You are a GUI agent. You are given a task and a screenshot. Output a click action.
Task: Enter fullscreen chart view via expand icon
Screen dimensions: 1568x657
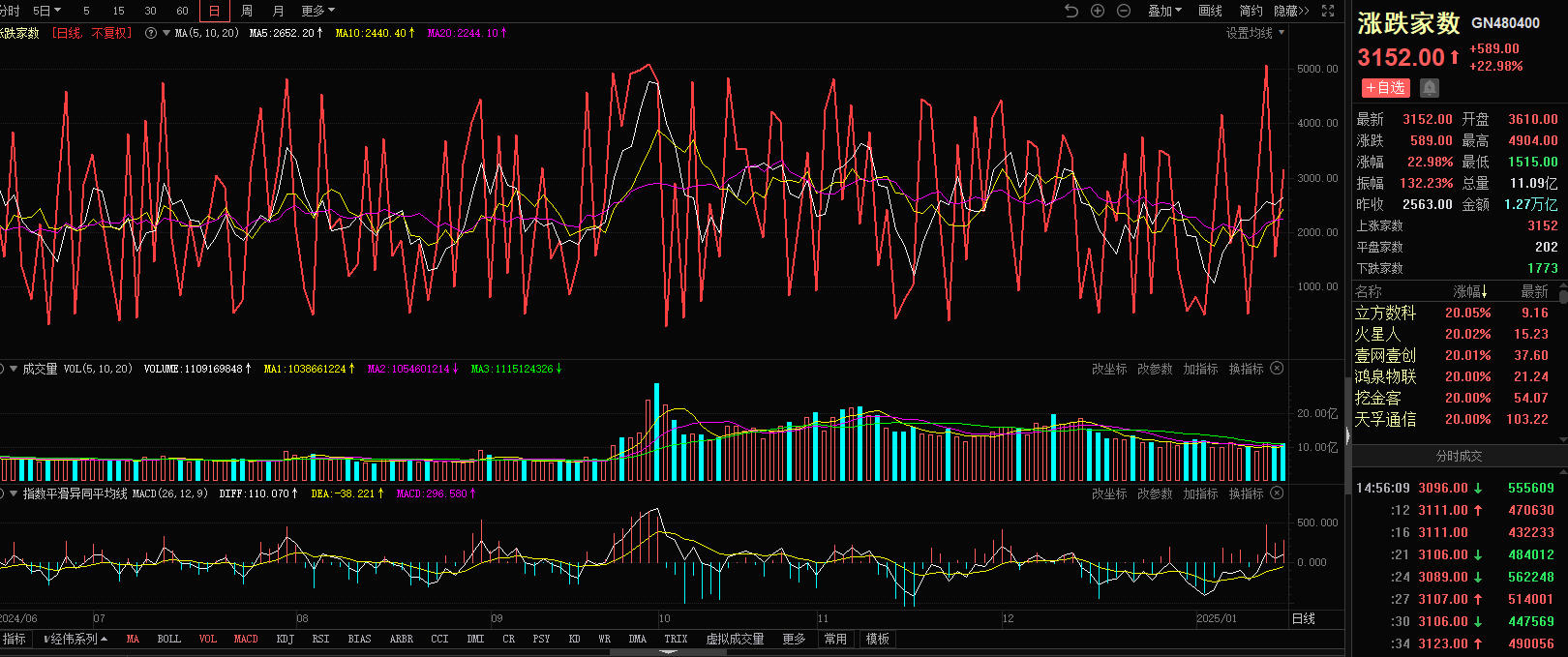[1328, 11]
